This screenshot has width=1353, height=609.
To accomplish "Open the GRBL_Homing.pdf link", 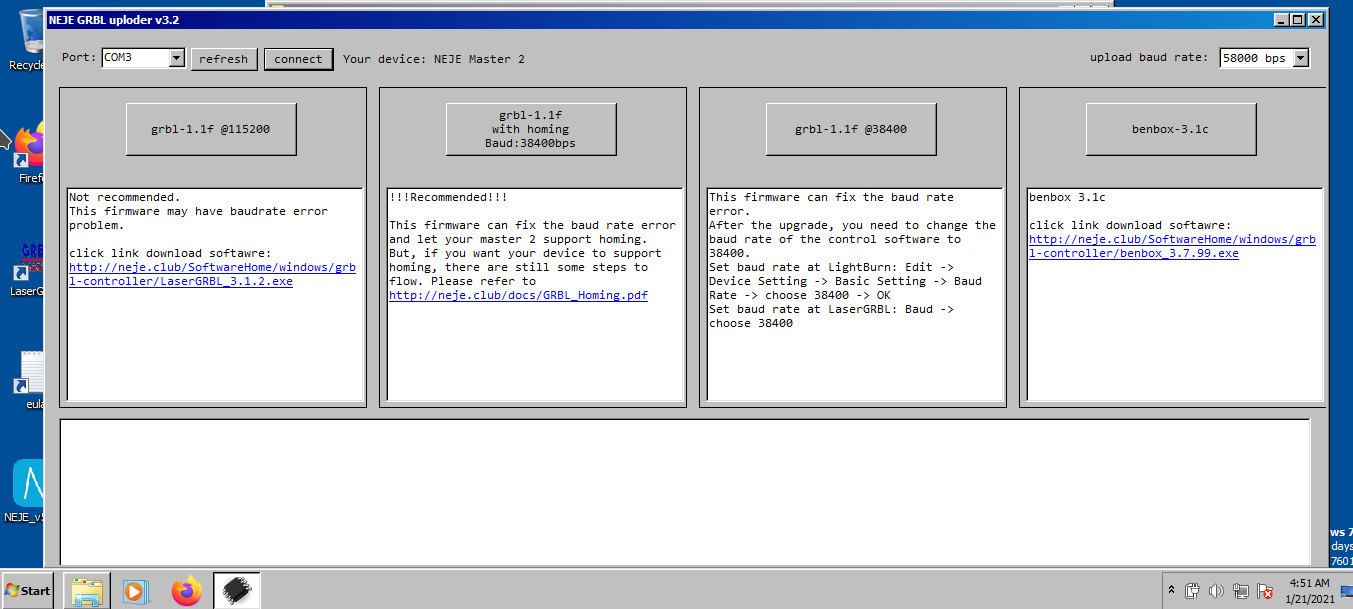I will 518,295.
